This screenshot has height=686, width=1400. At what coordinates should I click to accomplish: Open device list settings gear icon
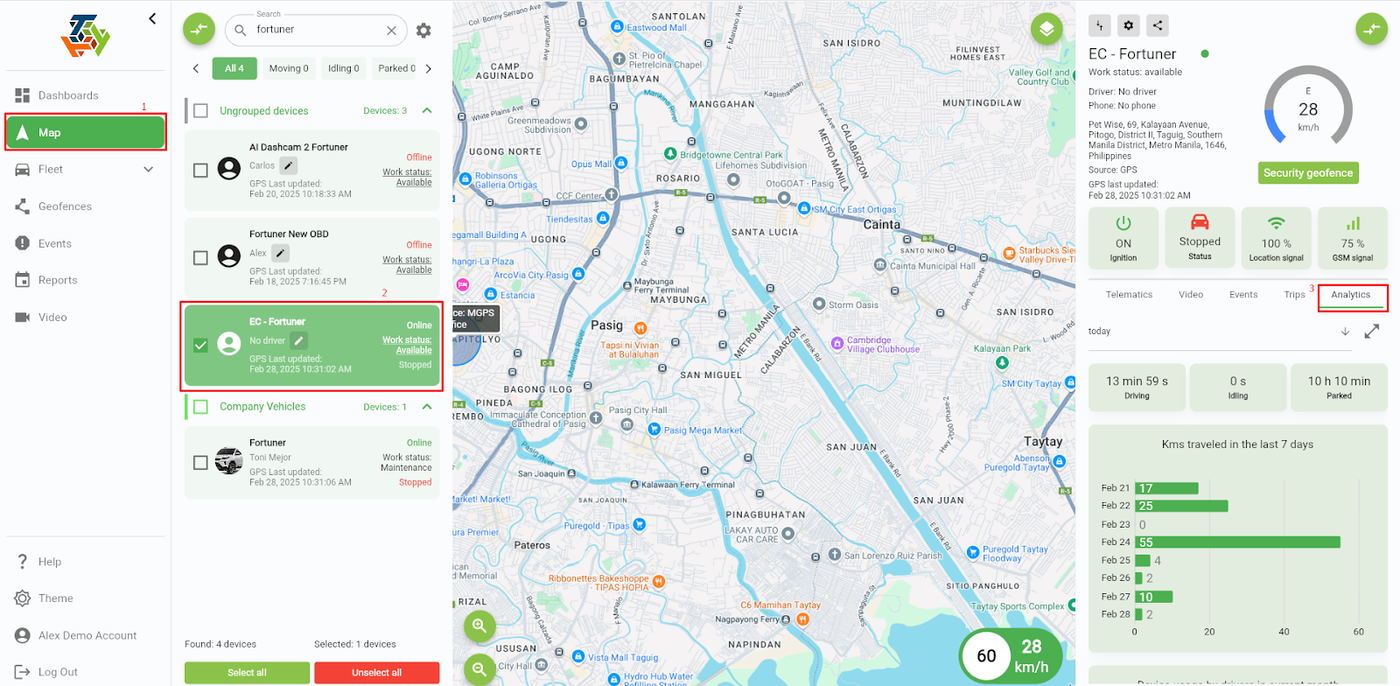point(424,31)
